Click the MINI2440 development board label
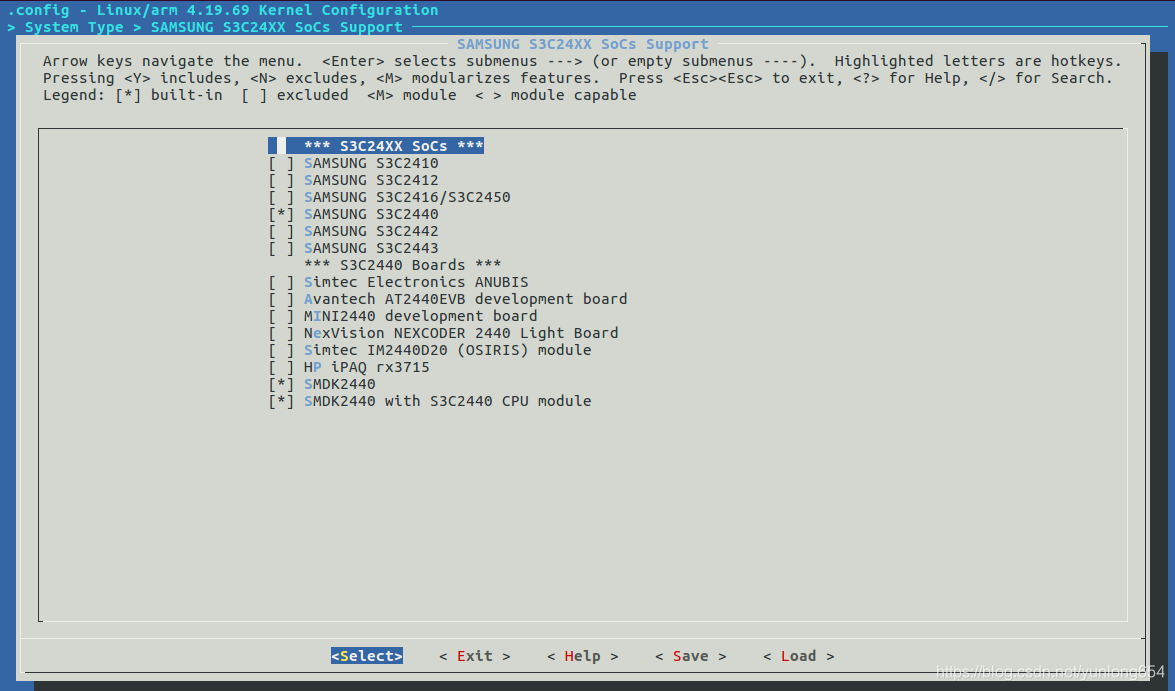The width and height of the screenshot is (1175, 691). 421,316
